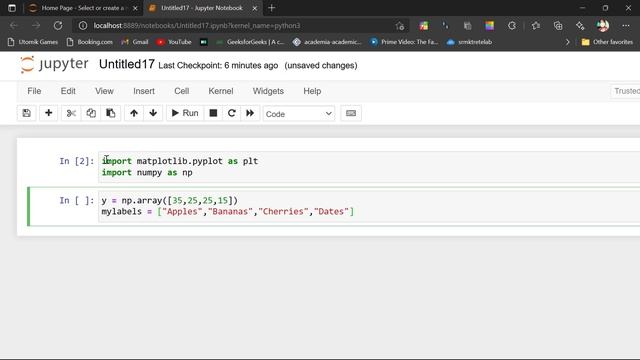This screenshot has height=360, width=640.
Task: Open a new browser tab
Action: (272, 8)
